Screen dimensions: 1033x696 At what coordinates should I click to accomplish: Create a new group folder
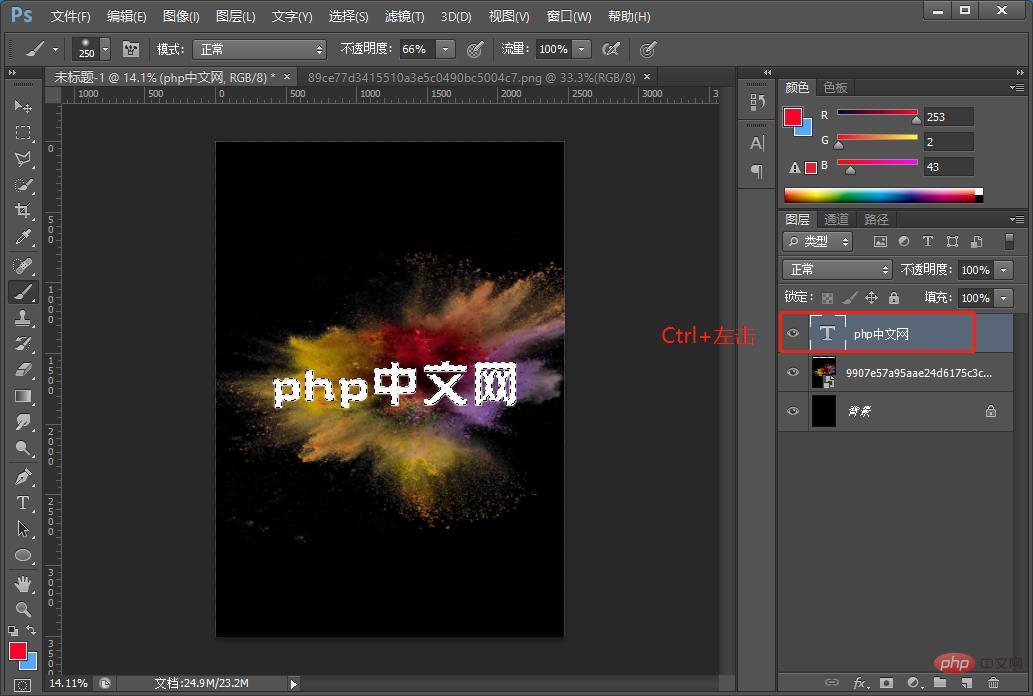[x=940, y=683]
